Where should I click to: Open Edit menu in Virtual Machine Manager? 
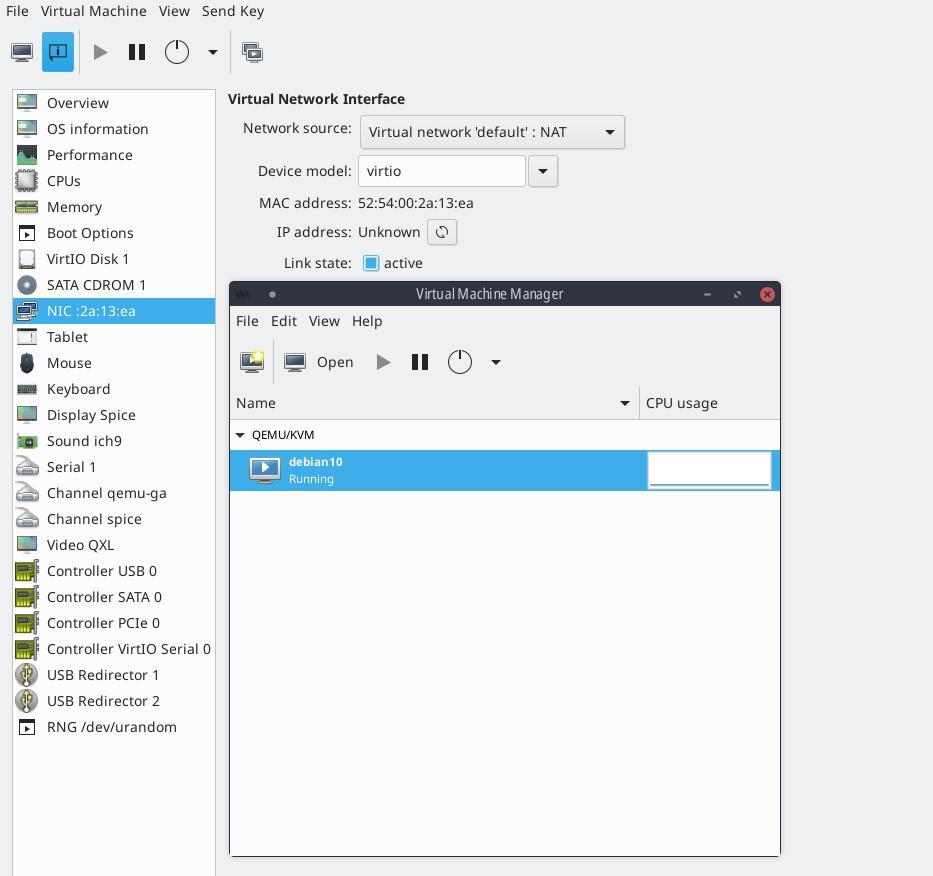pyautogui.click(x=283, y=321)
